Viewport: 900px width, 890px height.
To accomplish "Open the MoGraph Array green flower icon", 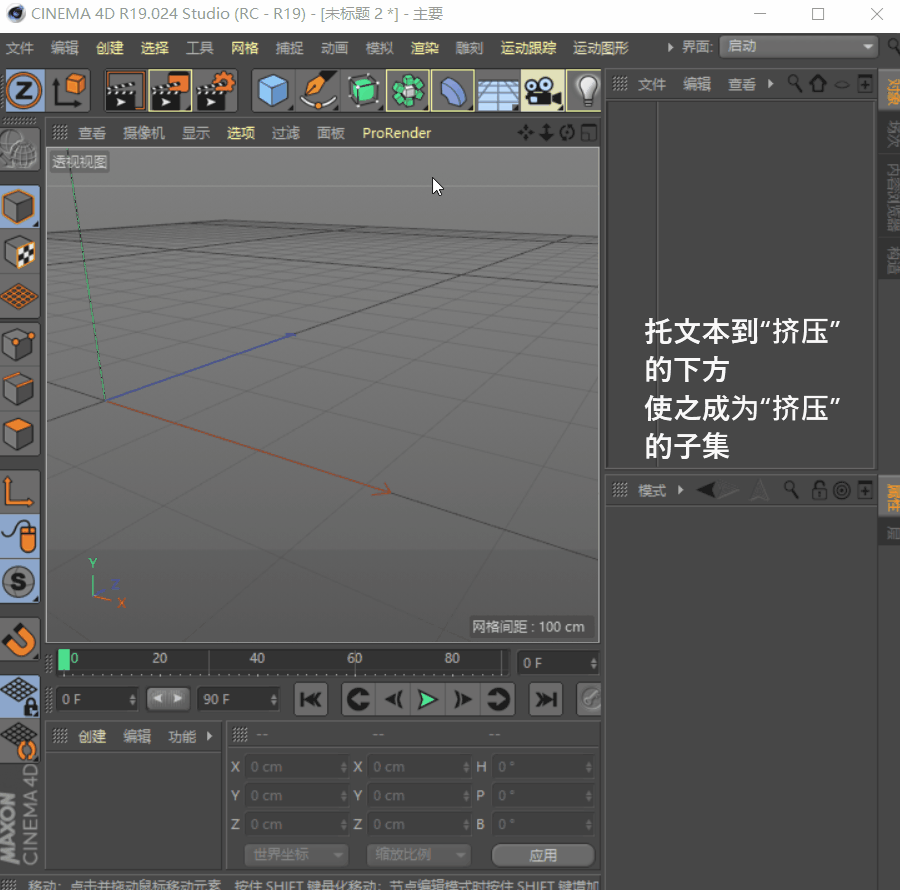I will tap(408, 90).
